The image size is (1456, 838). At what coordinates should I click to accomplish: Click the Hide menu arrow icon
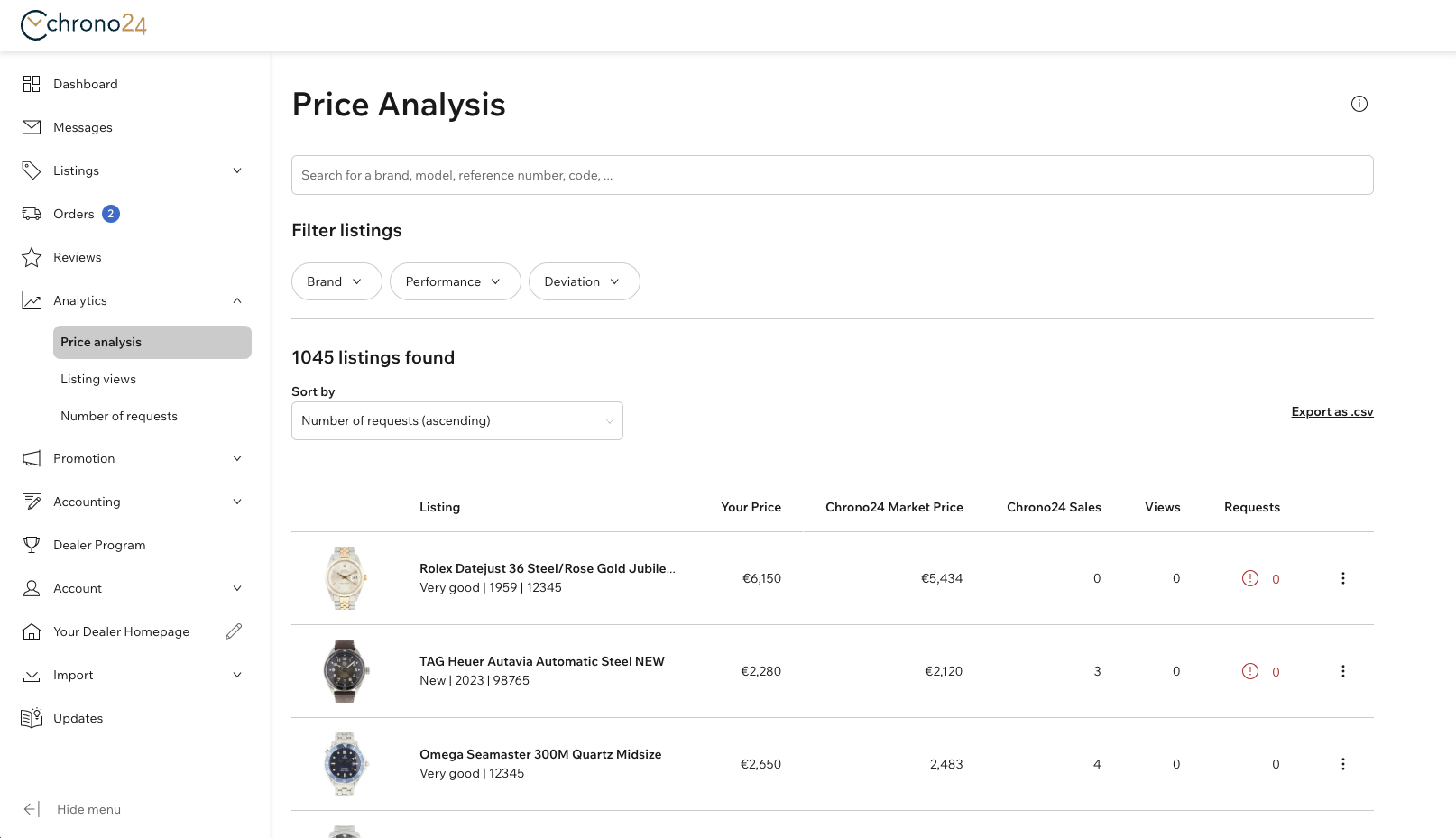32,809
